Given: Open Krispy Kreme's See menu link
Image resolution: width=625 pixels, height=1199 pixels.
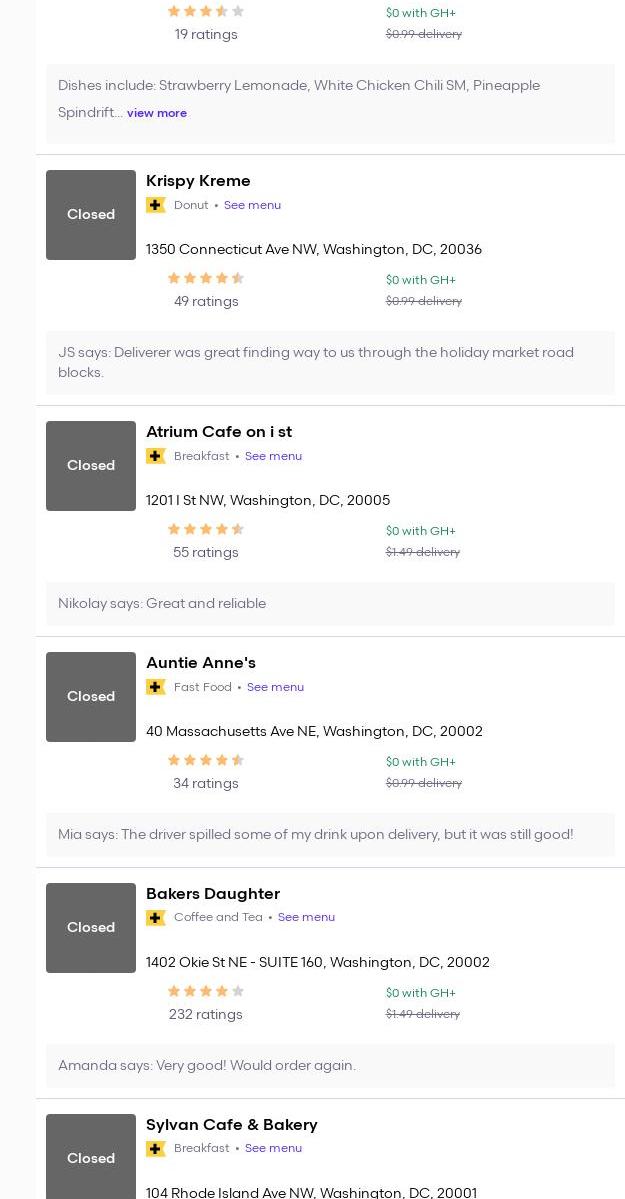Looking at the screenshot, I should [252, 205].
